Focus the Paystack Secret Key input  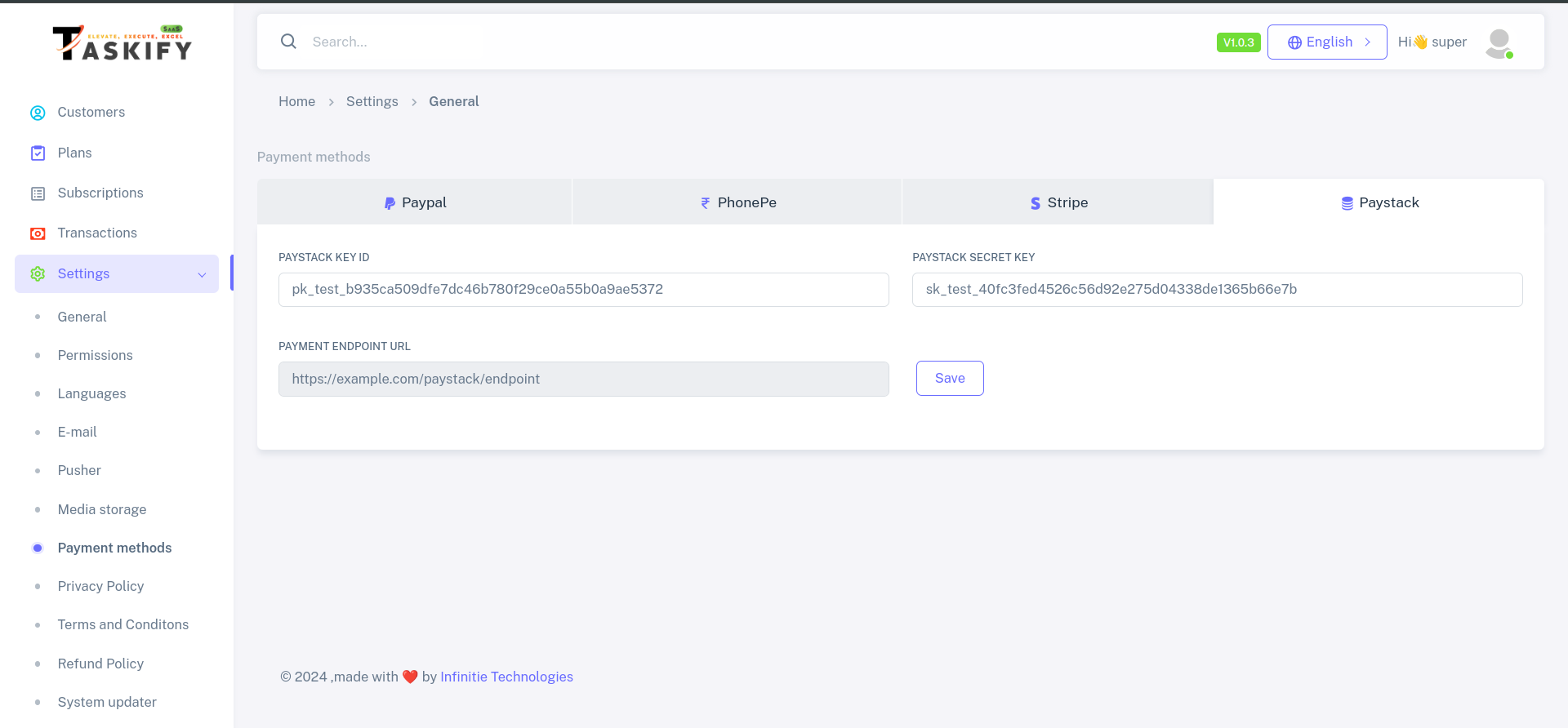click(x=1217, y=290)
